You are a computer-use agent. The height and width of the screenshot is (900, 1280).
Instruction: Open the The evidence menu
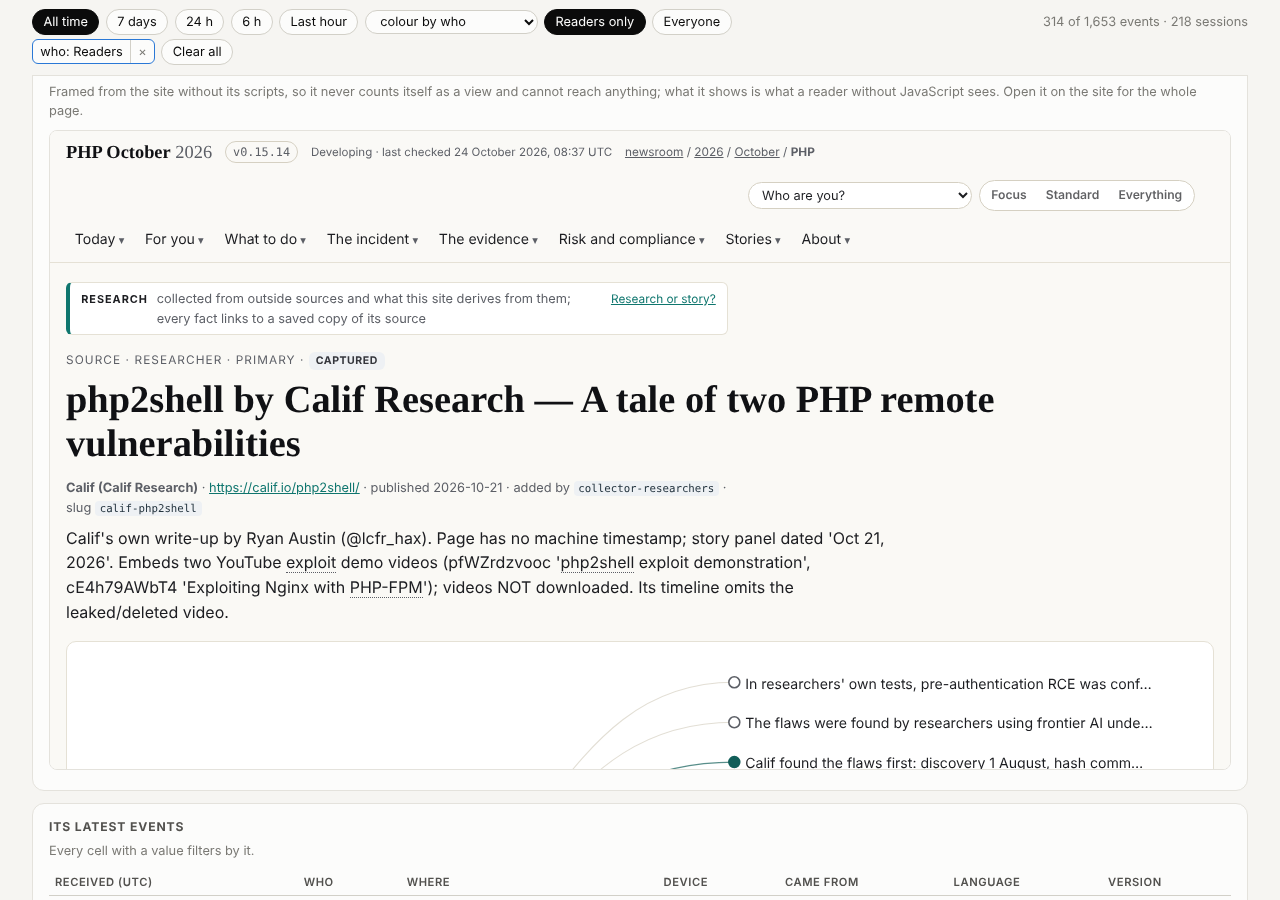pyautogui.click(x=489, y=239)
